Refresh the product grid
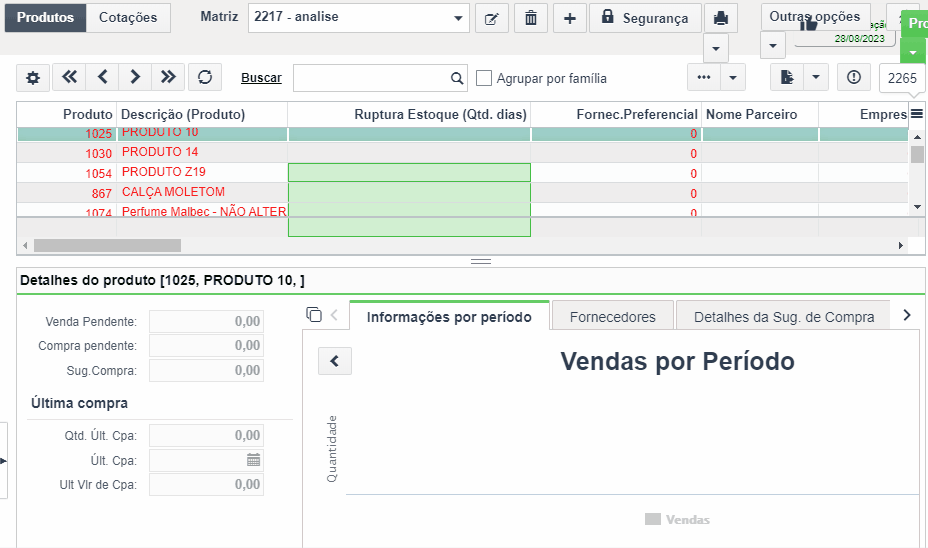 pos(205,77)
